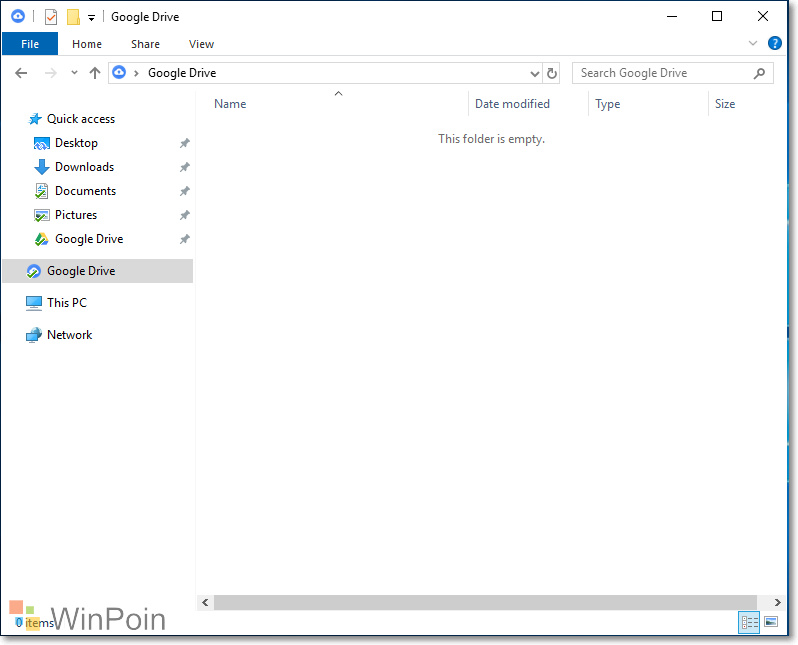This screenshot has height=645, width=798.
Task: Go up one folder level
Action: [x=95, y=73]
